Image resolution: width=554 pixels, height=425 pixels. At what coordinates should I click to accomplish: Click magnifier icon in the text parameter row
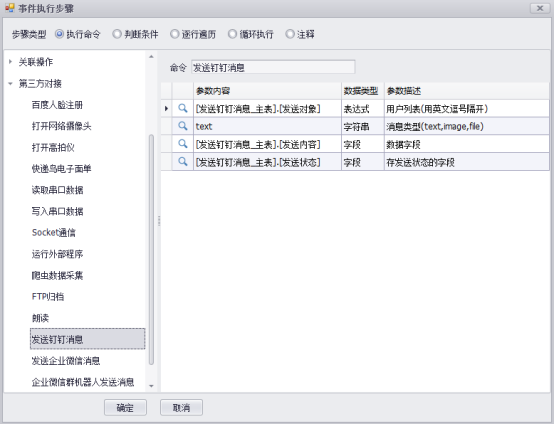click(x=183, y=126)
